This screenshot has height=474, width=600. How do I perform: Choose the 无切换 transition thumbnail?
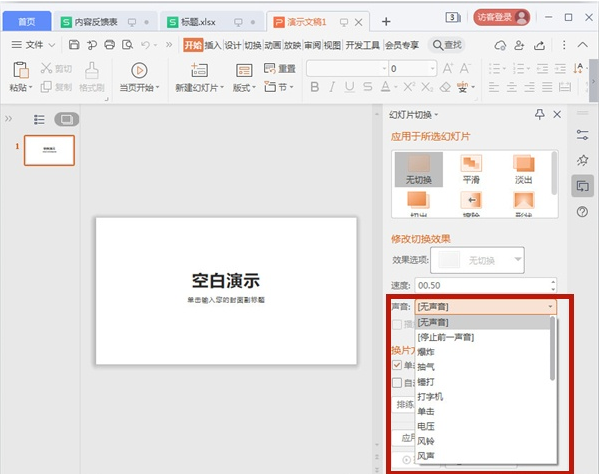[x=419, y=164]
